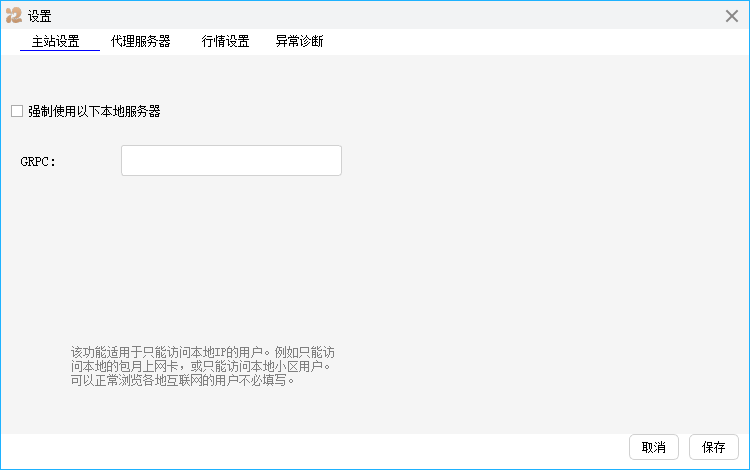Enable 强制使用以下本地服务器 checkbox
This screenshot has width=750, height=470.
pos(17,111)
